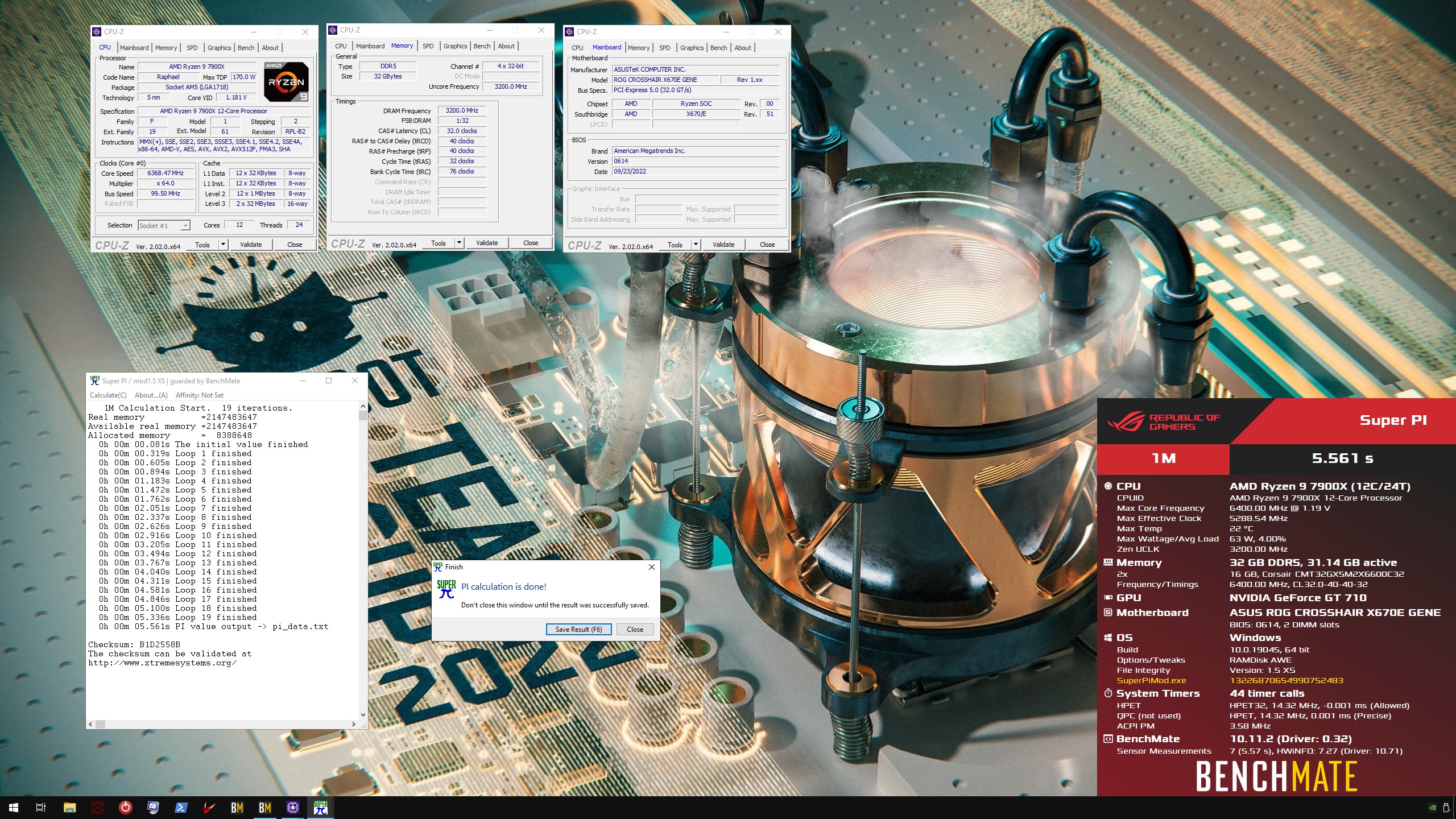The image size is (1456, 819).
Task: Click the Super PI window title icon
Action: tap(95, 380)
